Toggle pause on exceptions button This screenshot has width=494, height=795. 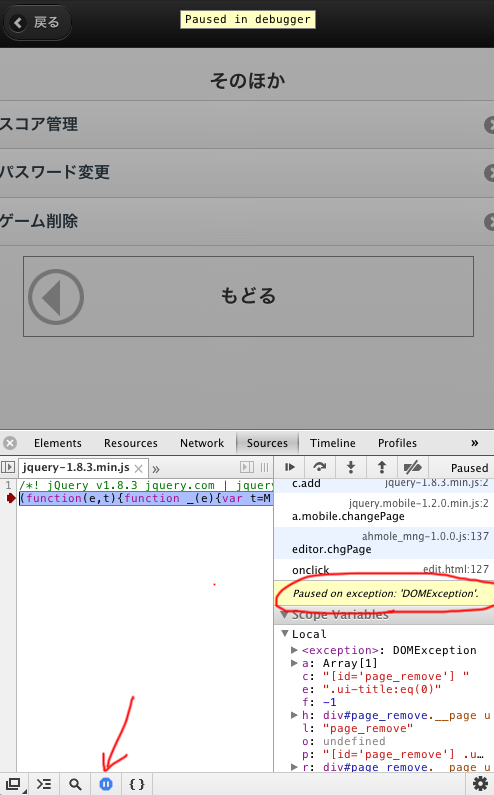pyautogui.click(x=106, y=784)
